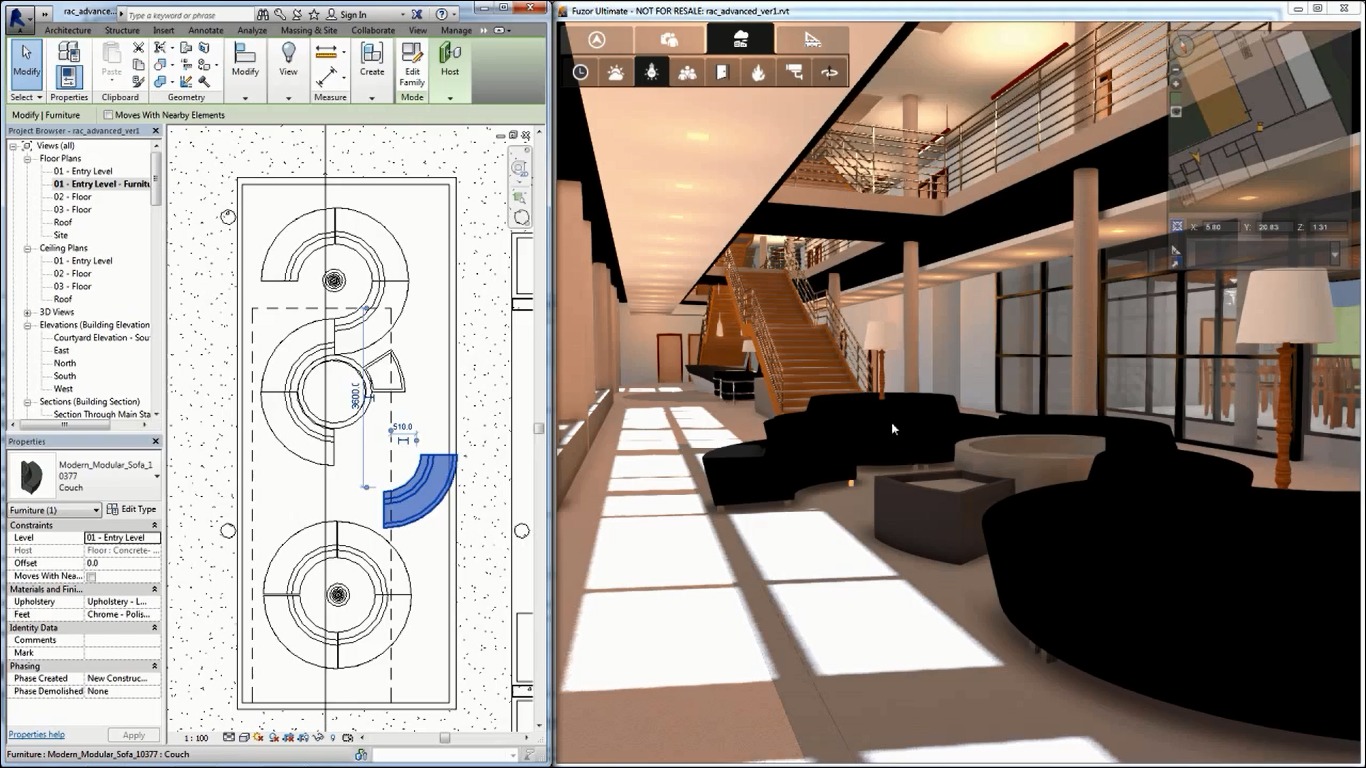This screenshot has height=768, width=1366.
Task: Open the Properties help link
Action: pyautogui.click(x=37, y=735)
